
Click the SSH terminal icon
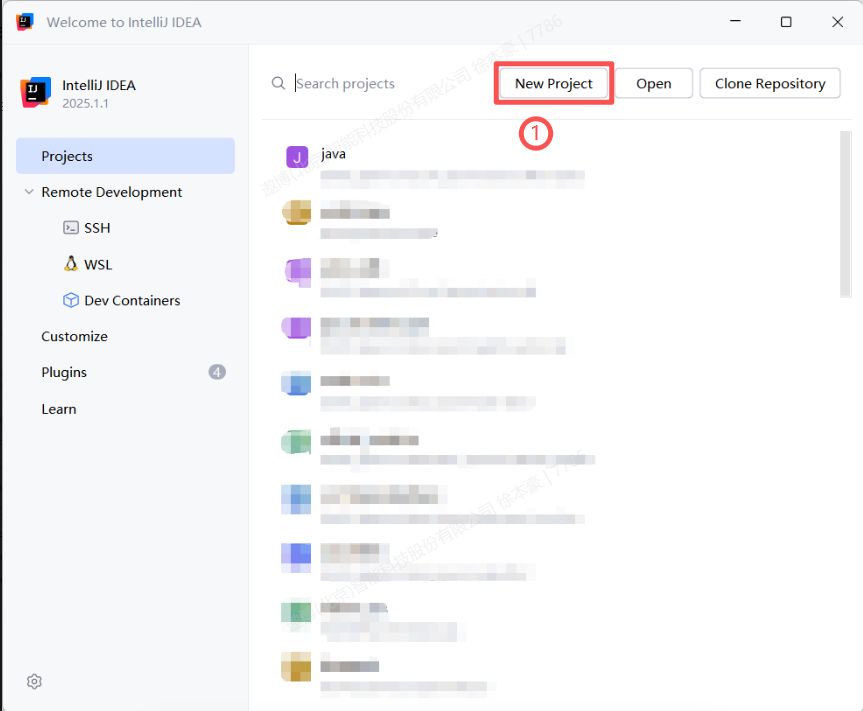pyautogui.click(x=71, y=228)
